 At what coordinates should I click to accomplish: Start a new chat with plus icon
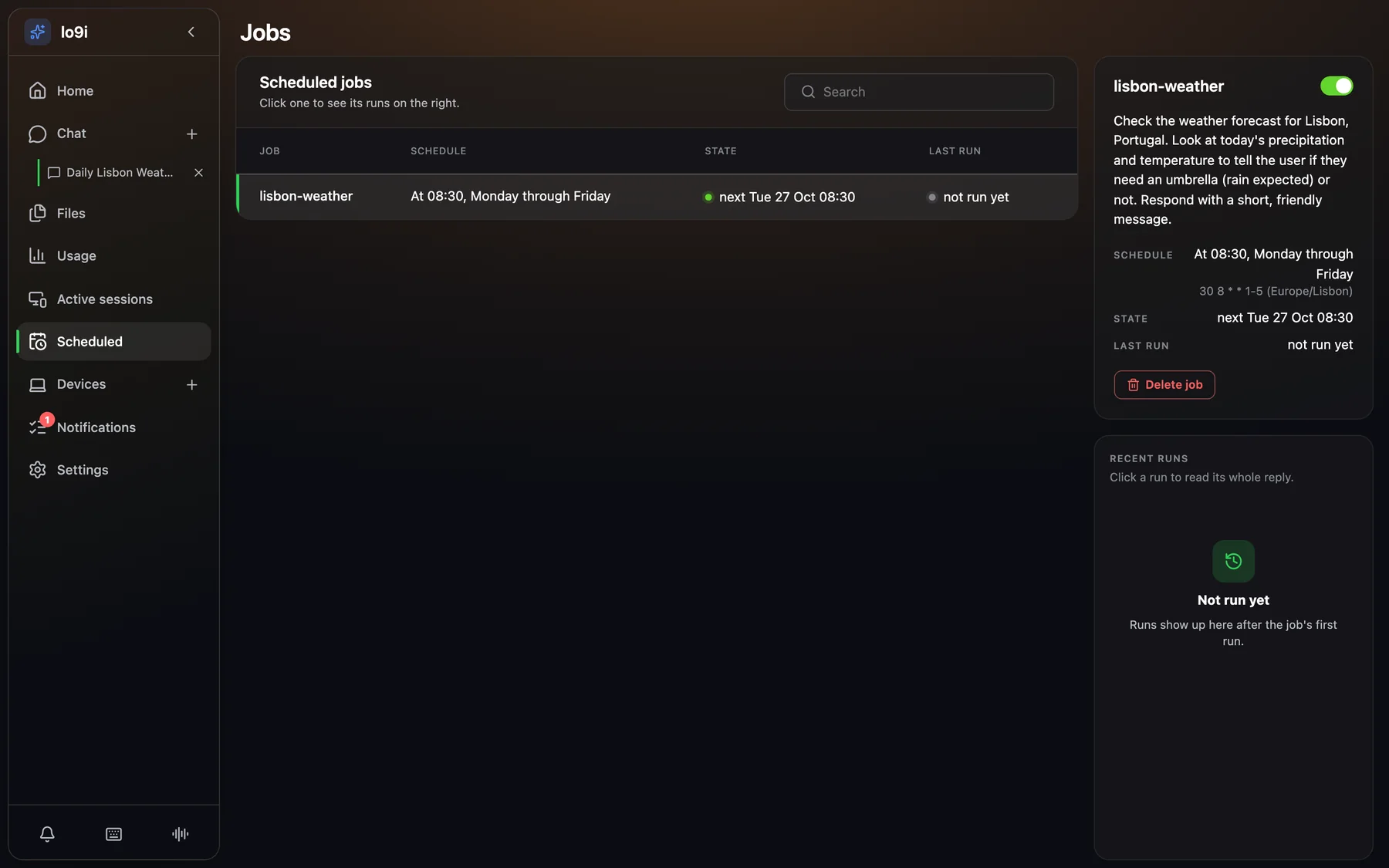tap(192, 133)
